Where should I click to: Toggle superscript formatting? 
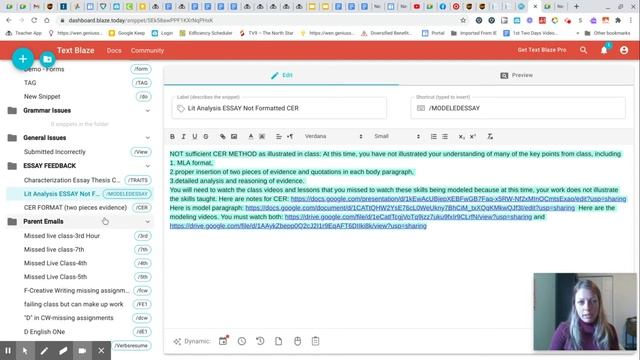tap(473, 136)
